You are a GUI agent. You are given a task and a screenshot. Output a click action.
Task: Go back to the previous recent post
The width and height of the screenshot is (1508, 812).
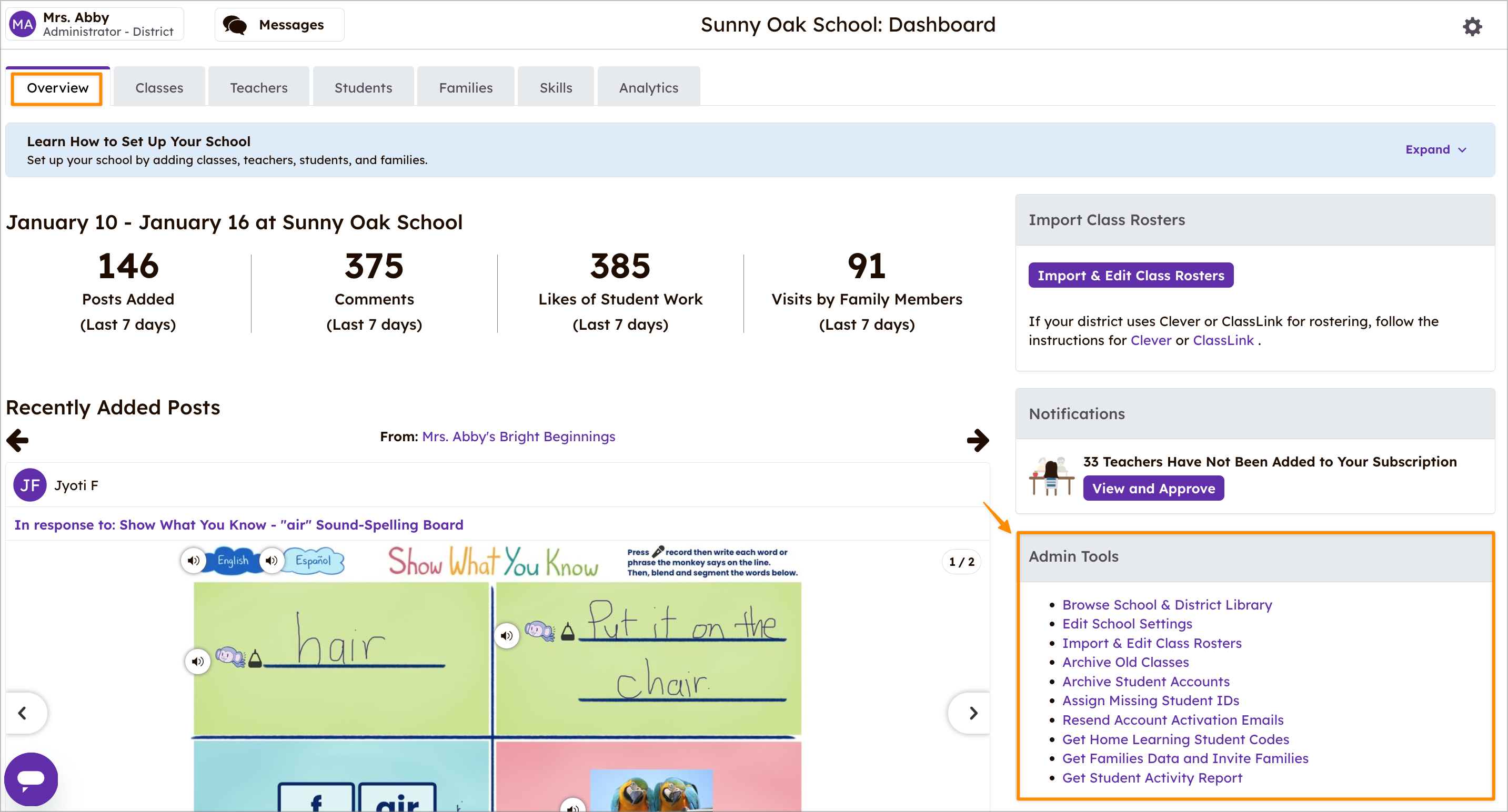click(x=17, y=440)
